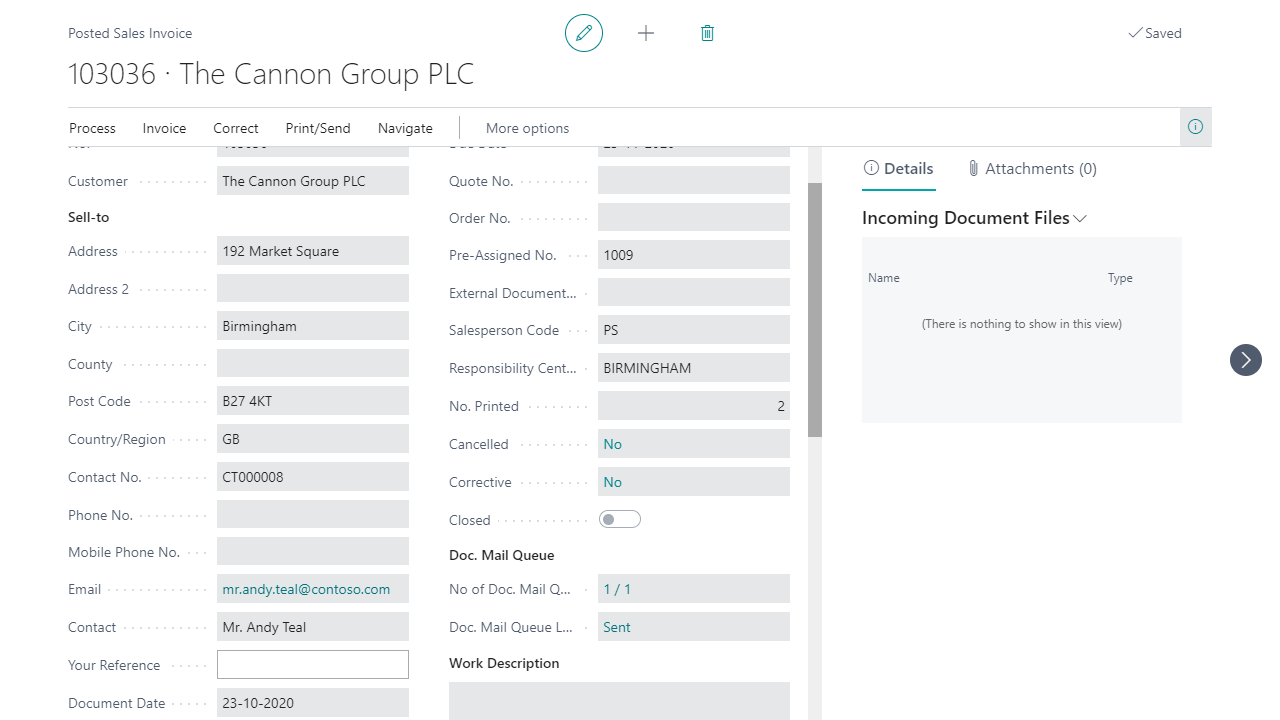Screen dimensions: 1280x720
Task: Click the plus icon to create new
Action: point(646,33)
